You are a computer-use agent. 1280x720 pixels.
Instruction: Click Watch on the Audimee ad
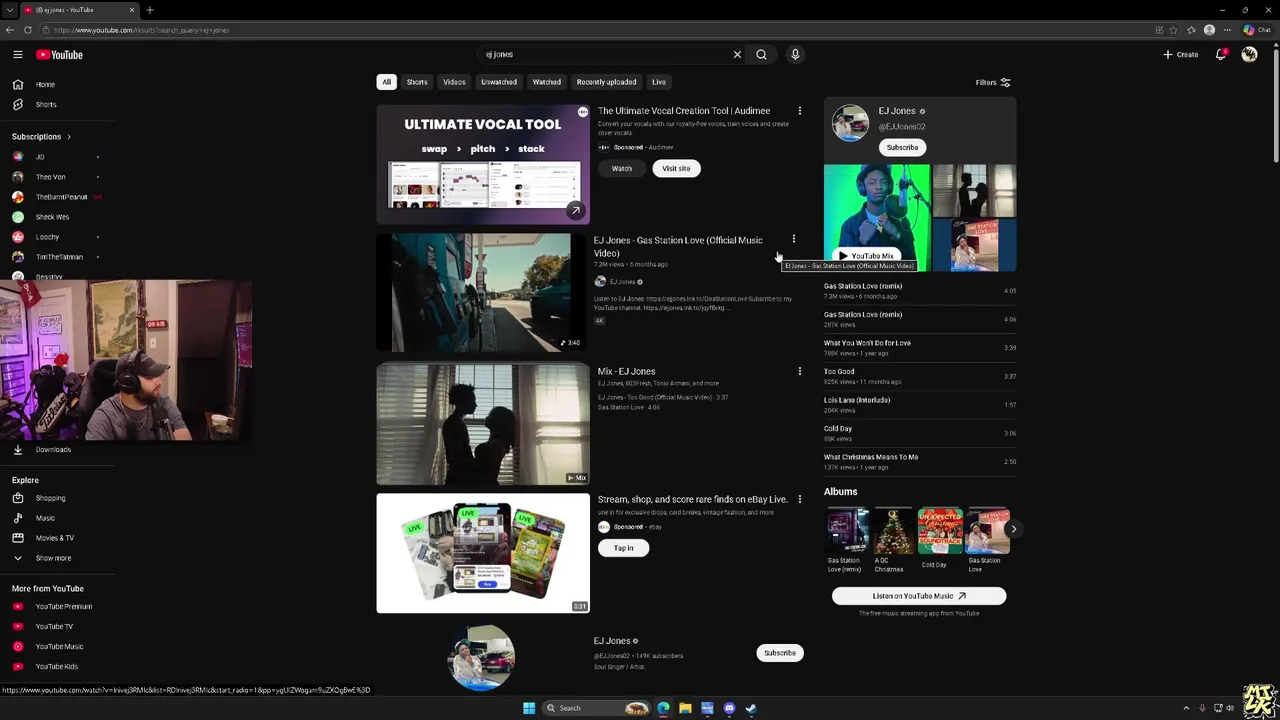(x=622, y=169)
